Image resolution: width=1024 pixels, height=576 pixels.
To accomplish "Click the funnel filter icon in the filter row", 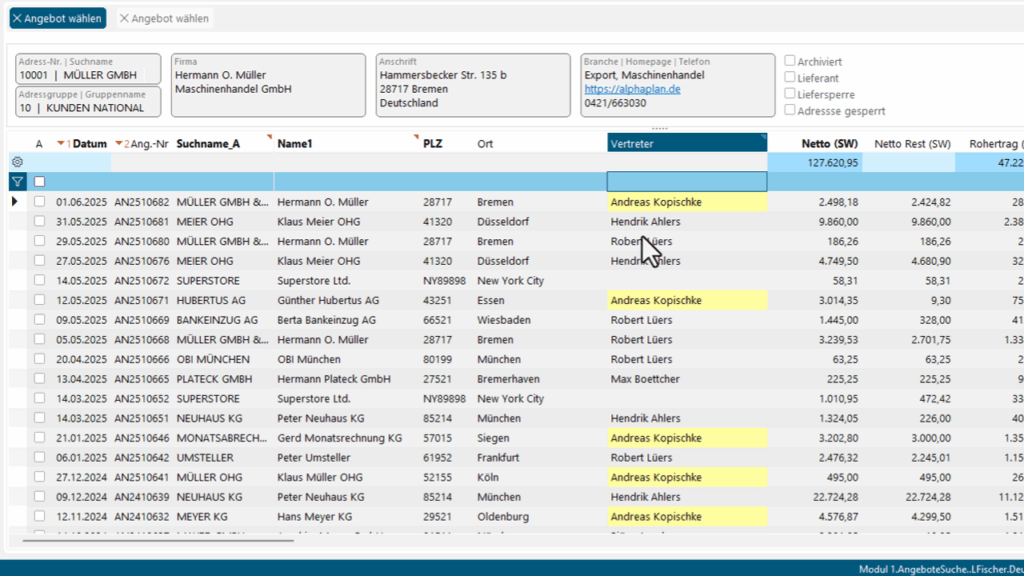I will click(x=17, y=182).
